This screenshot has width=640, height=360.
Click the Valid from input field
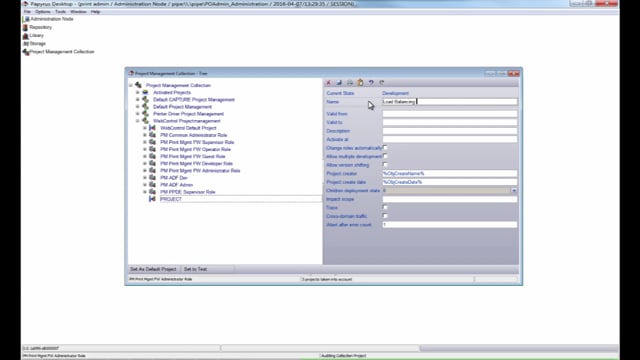tap(450, 114)
